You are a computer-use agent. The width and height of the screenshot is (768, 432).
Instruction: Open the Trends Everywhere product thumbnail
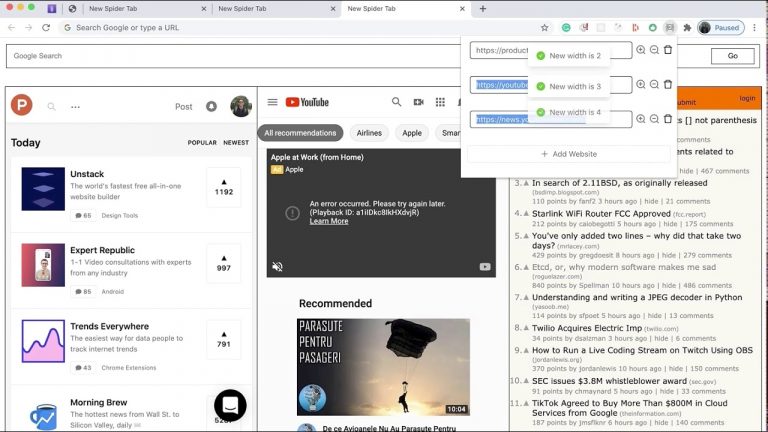43,341
